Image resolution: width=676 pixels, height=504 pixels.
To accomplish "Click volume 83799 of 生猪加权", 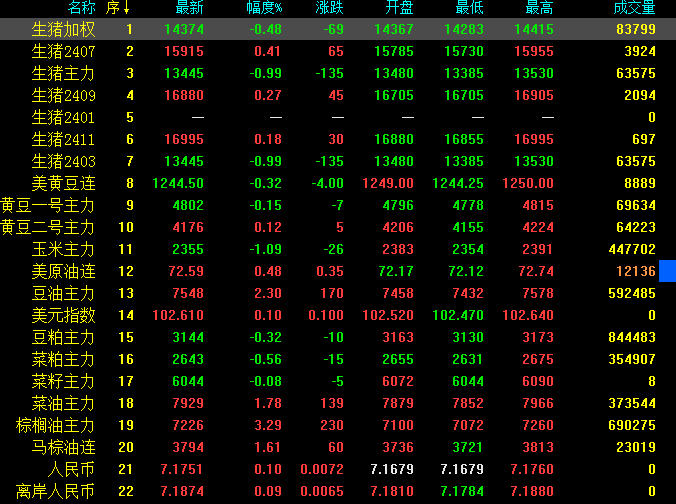I will click(x=636, y=29).
